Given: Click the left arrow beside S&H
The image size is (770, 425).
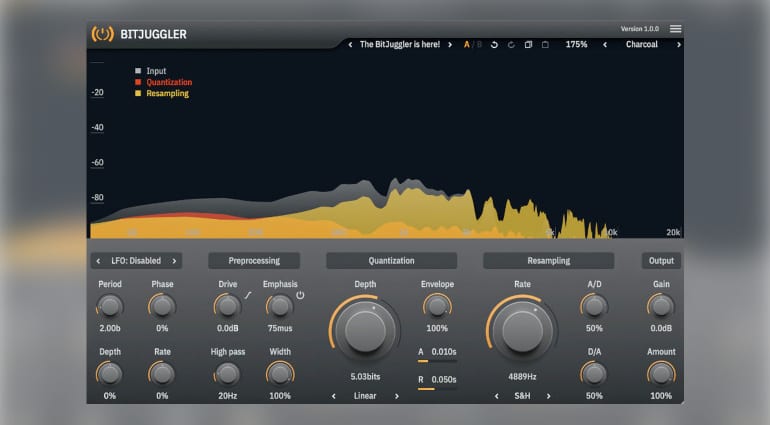Looking at the screenshot, I should pos(496,396).
